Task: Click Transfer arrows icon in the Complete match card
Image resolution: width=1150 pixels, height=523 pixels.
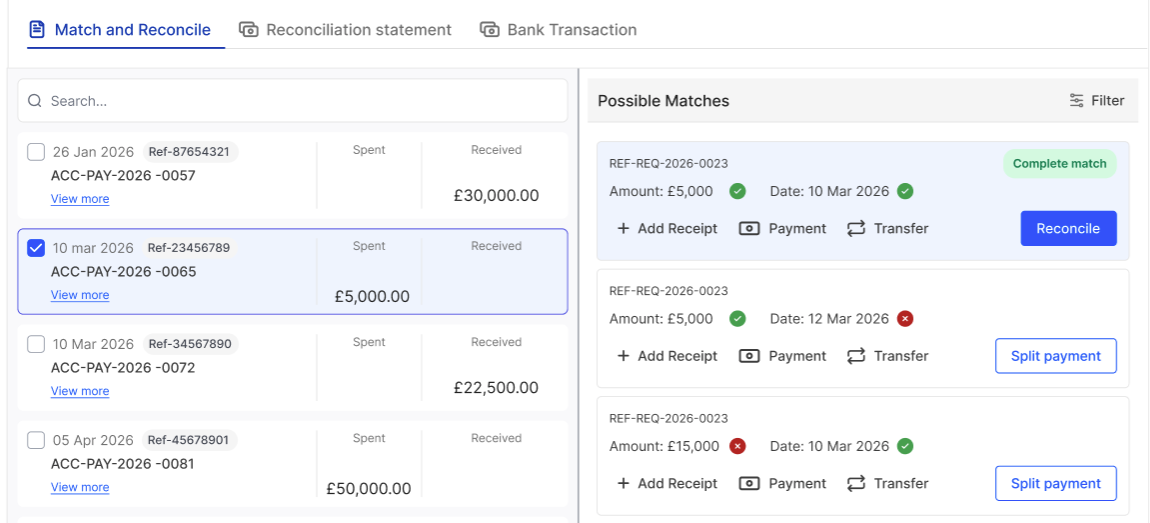Action: [856, 228]
